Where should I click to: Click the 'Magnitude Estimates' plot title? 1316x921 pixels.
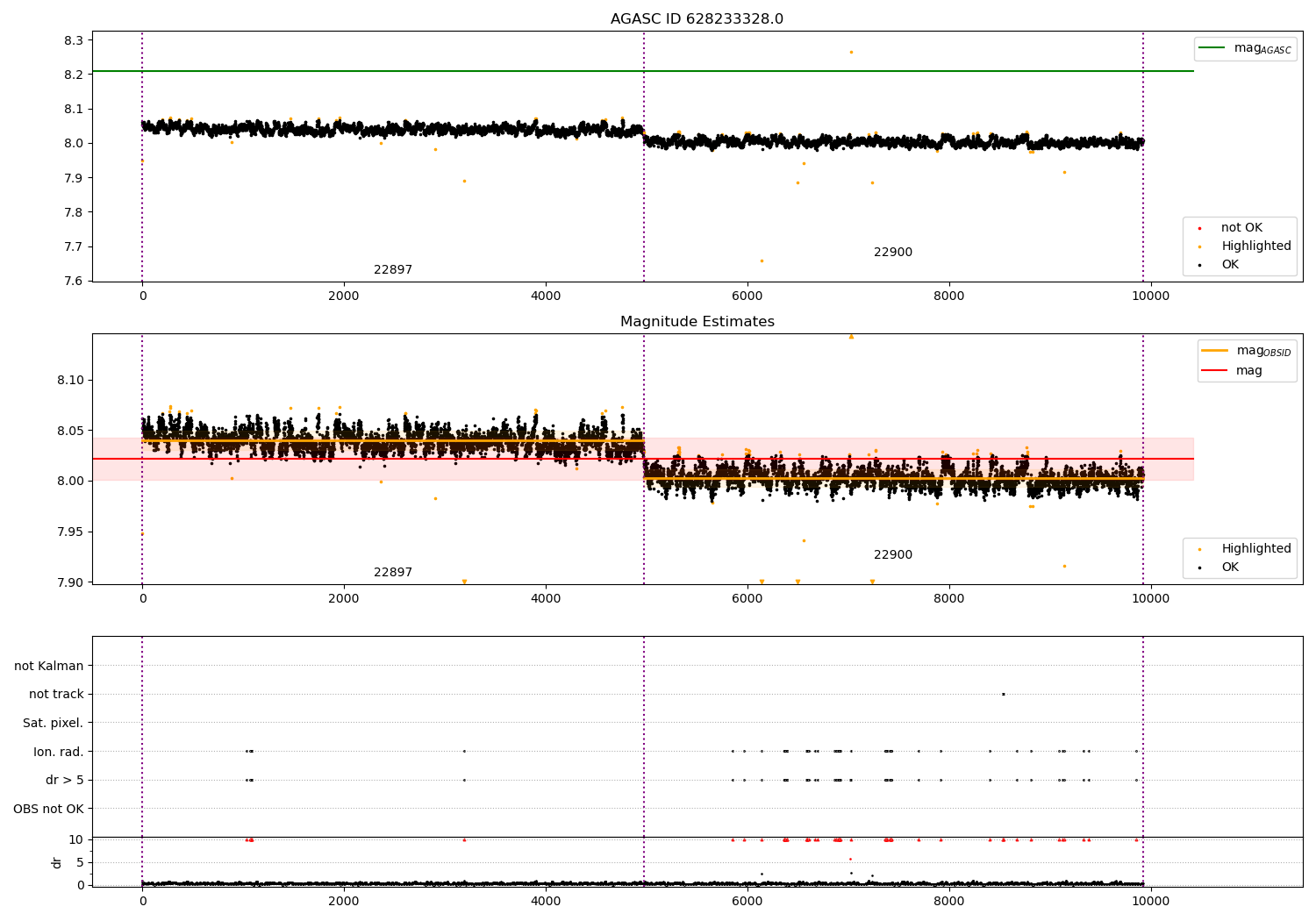697,322
